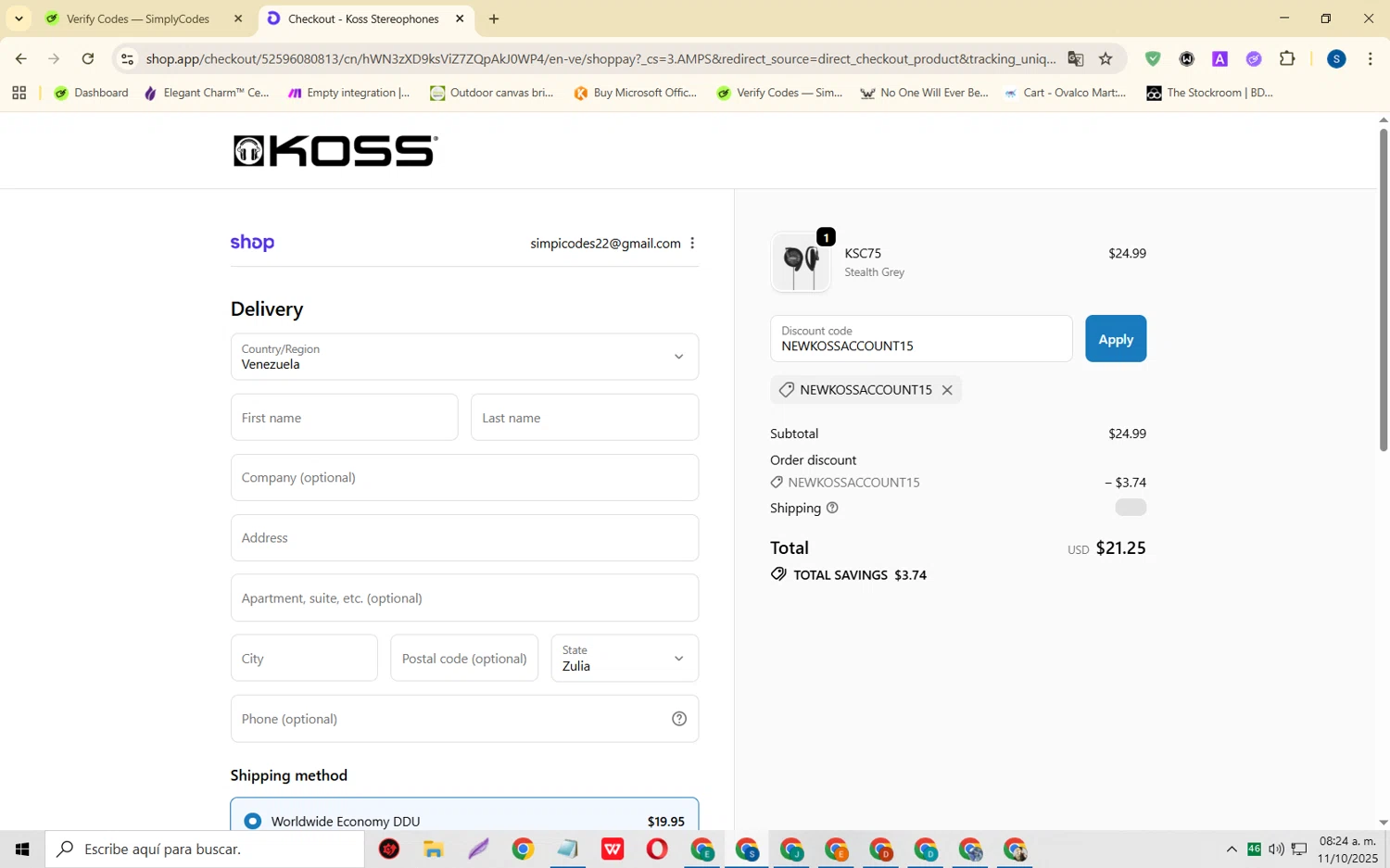Click the KOSS logo
The width and height of the screenshot is (1390, 868).
point(335,151)
